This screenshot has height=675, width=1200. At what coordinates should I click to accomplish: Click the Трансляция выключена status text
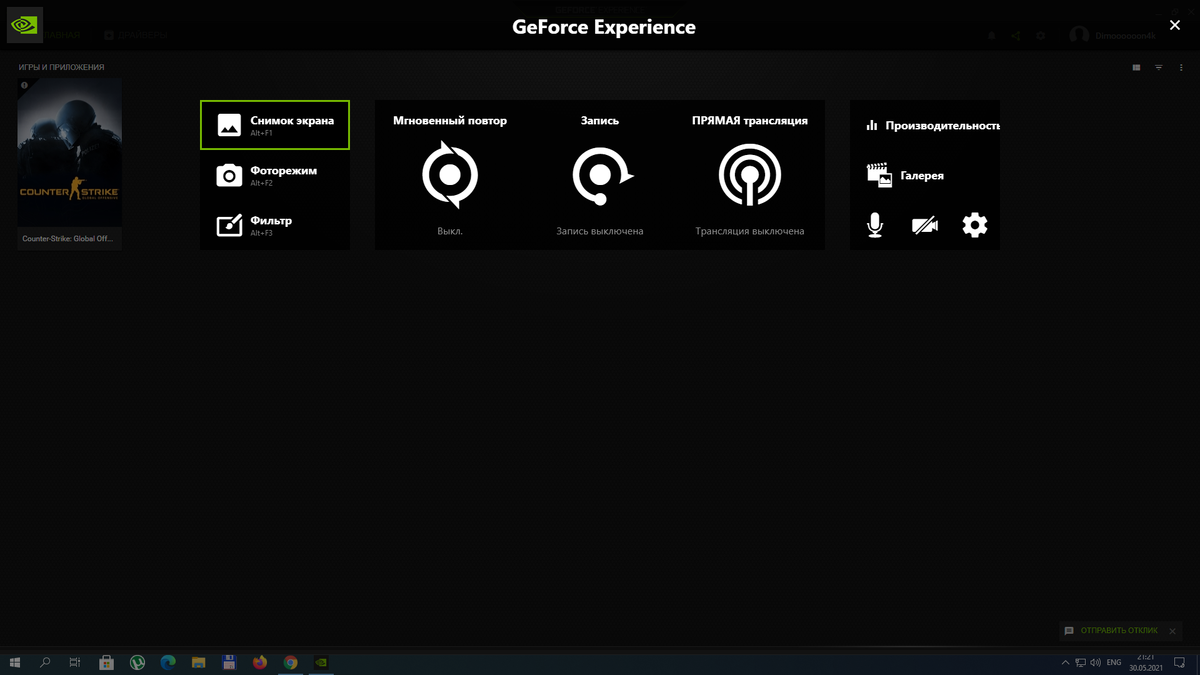[x=750, y=231]
